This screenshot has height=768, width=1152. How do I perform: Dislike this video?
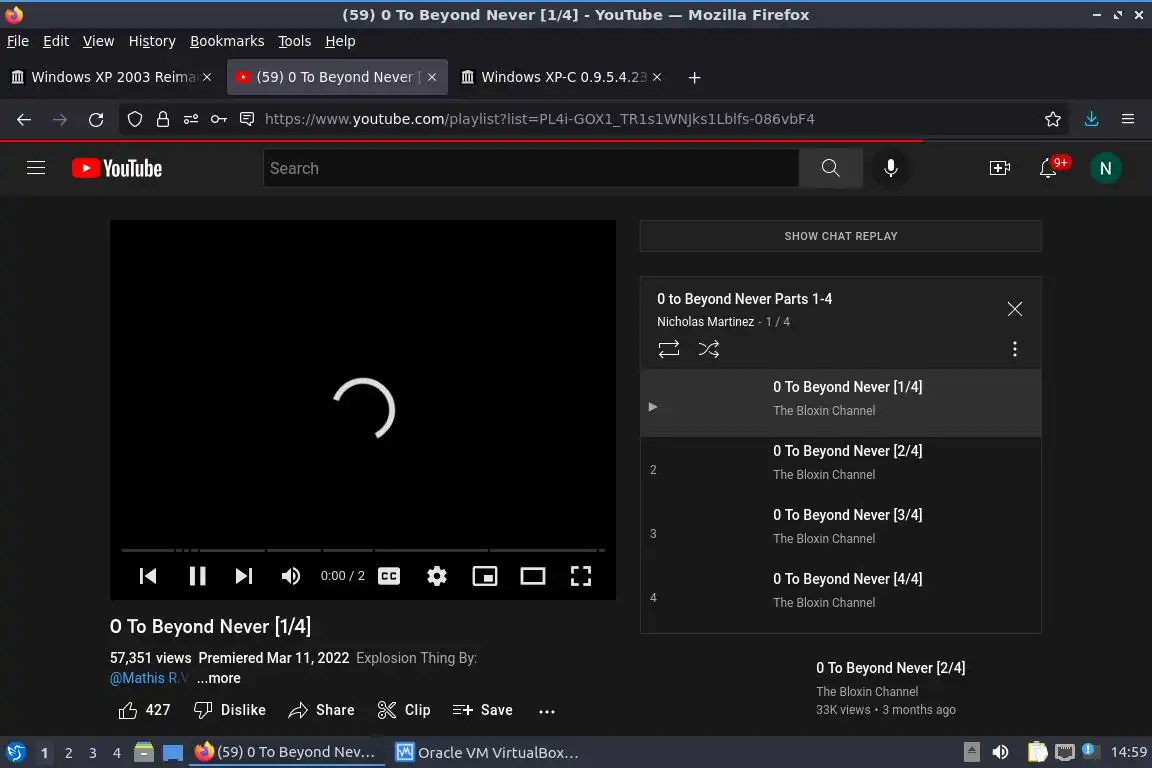(x=229, y=710)
